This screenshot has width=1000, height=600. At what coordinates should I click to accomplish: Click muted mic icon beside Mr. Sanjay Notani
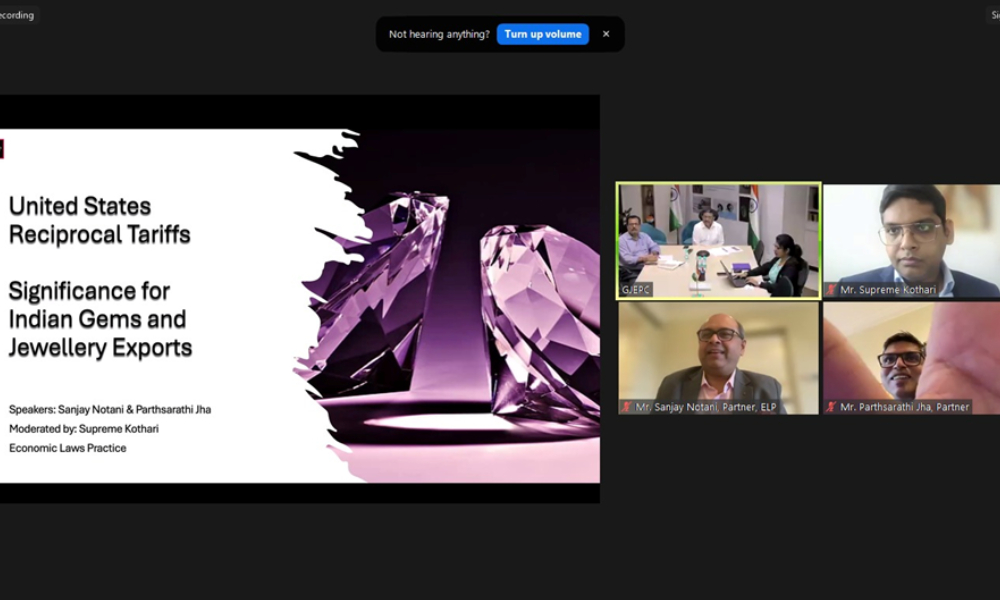(627, 407)
